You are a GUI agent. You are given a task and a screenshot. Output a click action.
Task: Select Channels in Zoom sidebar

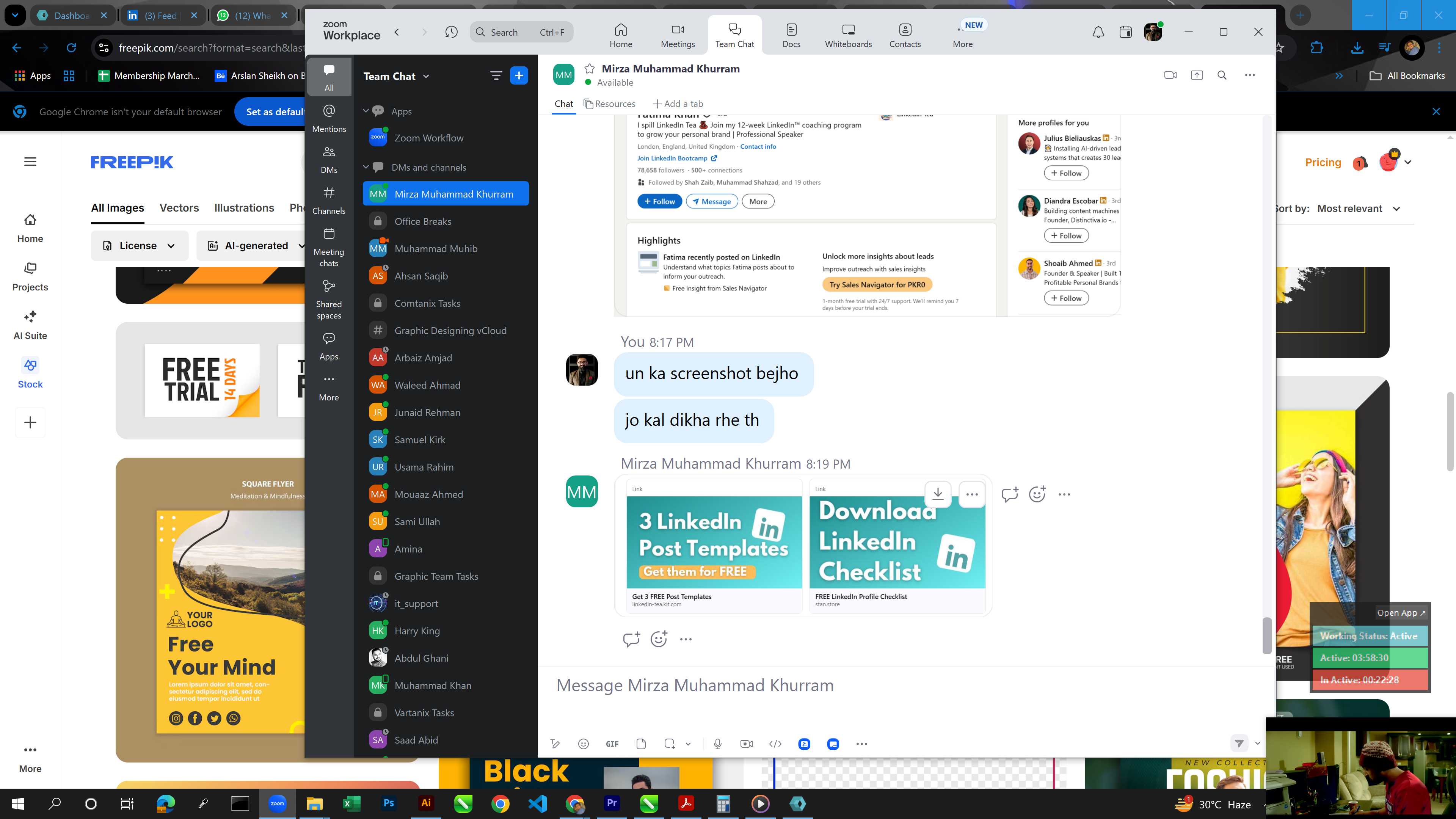point(329,201)
